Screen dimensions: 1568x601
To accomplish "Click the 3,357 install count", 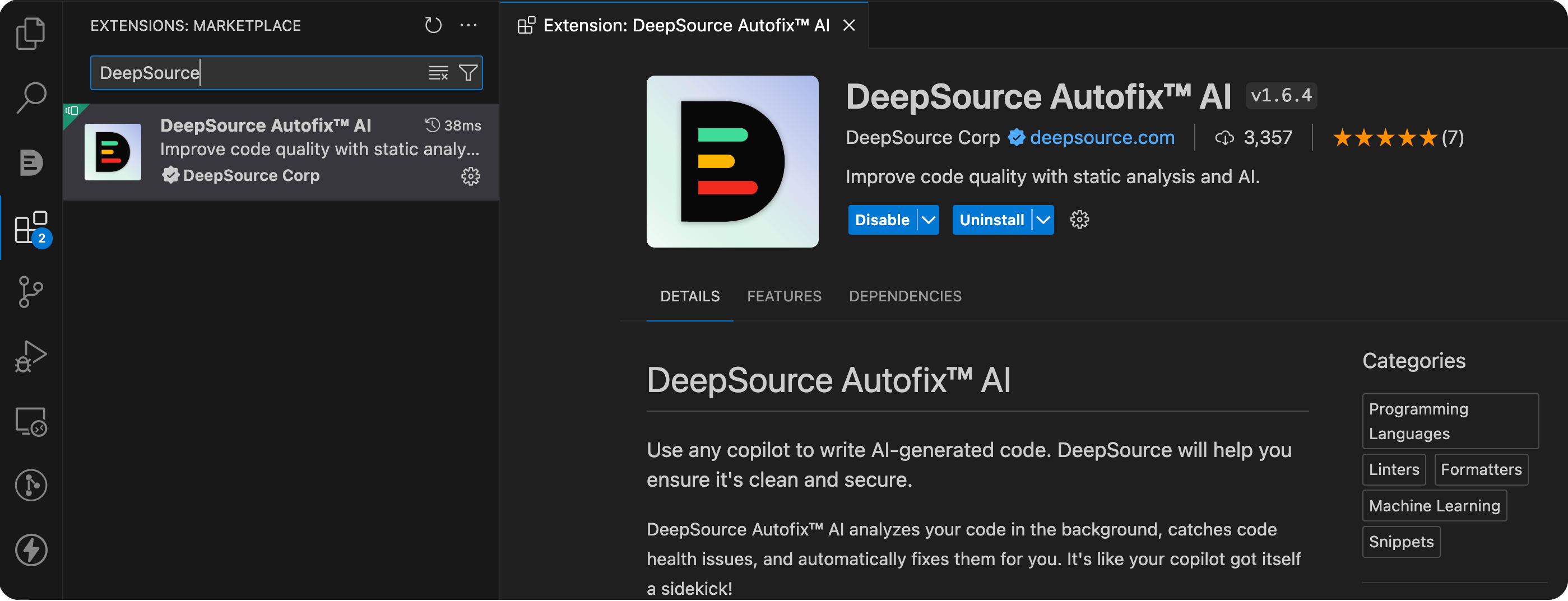I will coord(1254,137).
